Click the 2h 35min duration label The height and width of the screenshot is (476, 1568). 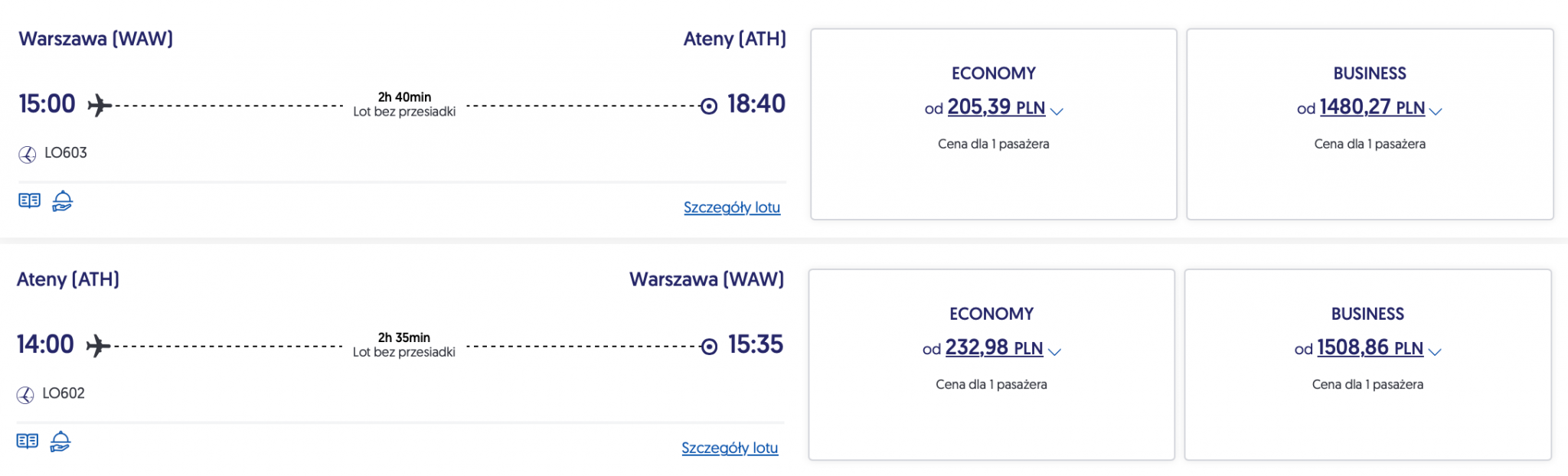point(404,337)
